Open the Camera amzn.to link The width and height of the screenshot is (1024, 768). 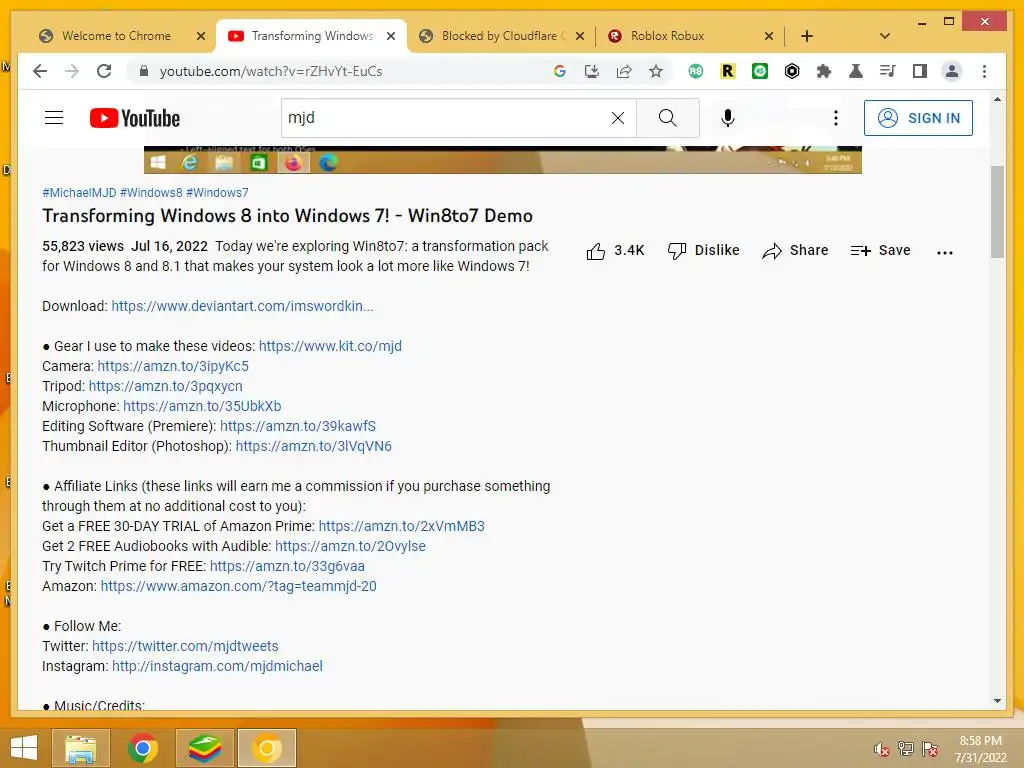pos(173,366)
